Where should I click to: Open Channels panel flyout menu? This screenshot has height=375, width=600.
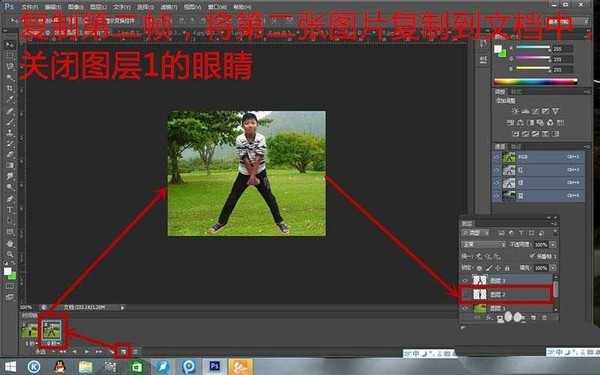pyautogui.click(x=587, y=147)
